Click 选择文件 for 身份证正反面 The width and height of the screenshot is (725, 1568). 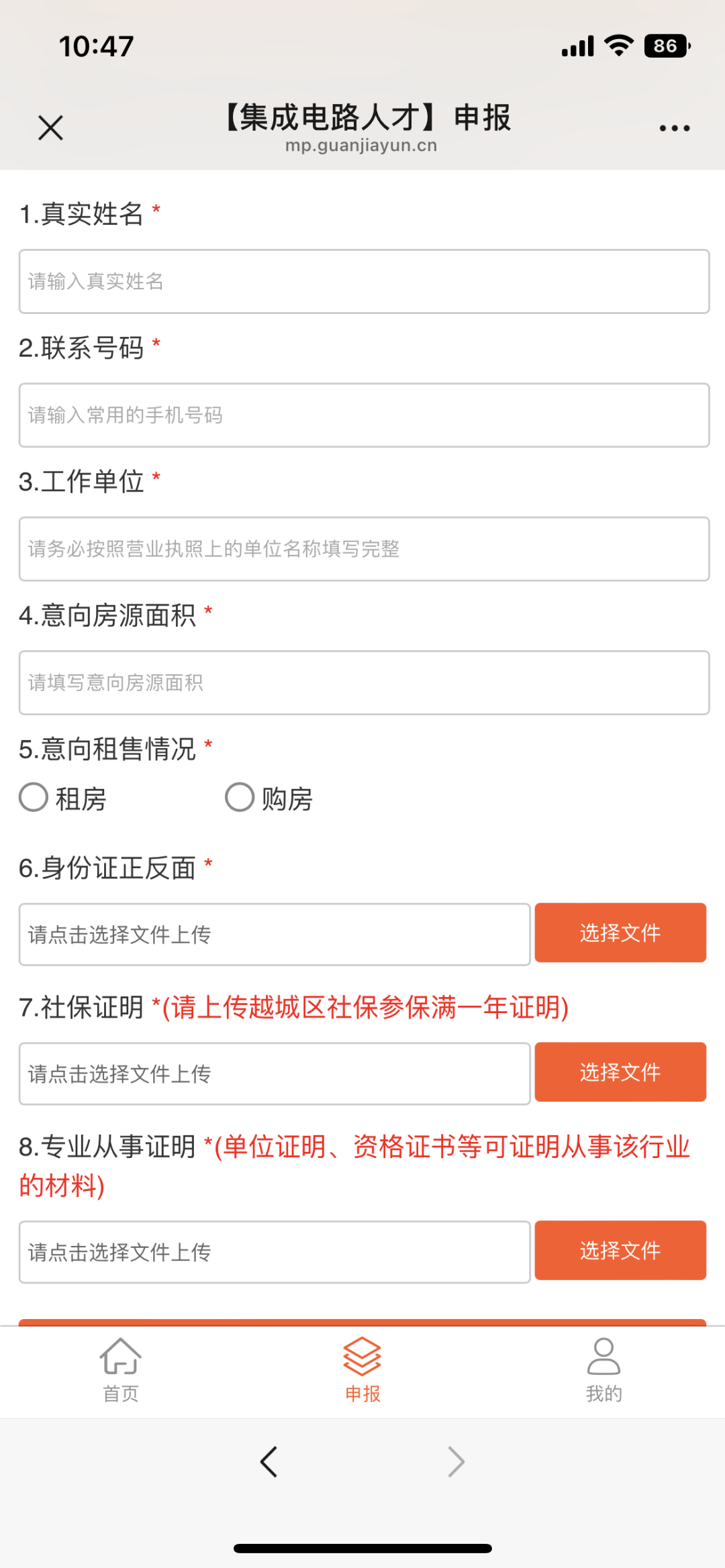coord(620,933)
